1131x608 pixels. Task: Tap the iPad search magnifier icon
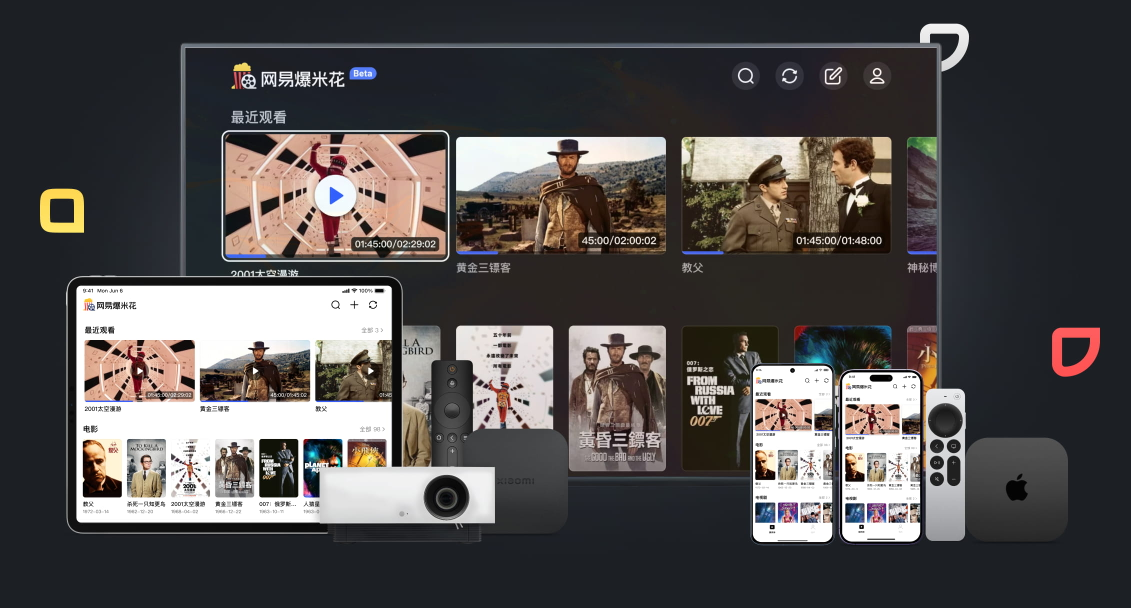335,305
